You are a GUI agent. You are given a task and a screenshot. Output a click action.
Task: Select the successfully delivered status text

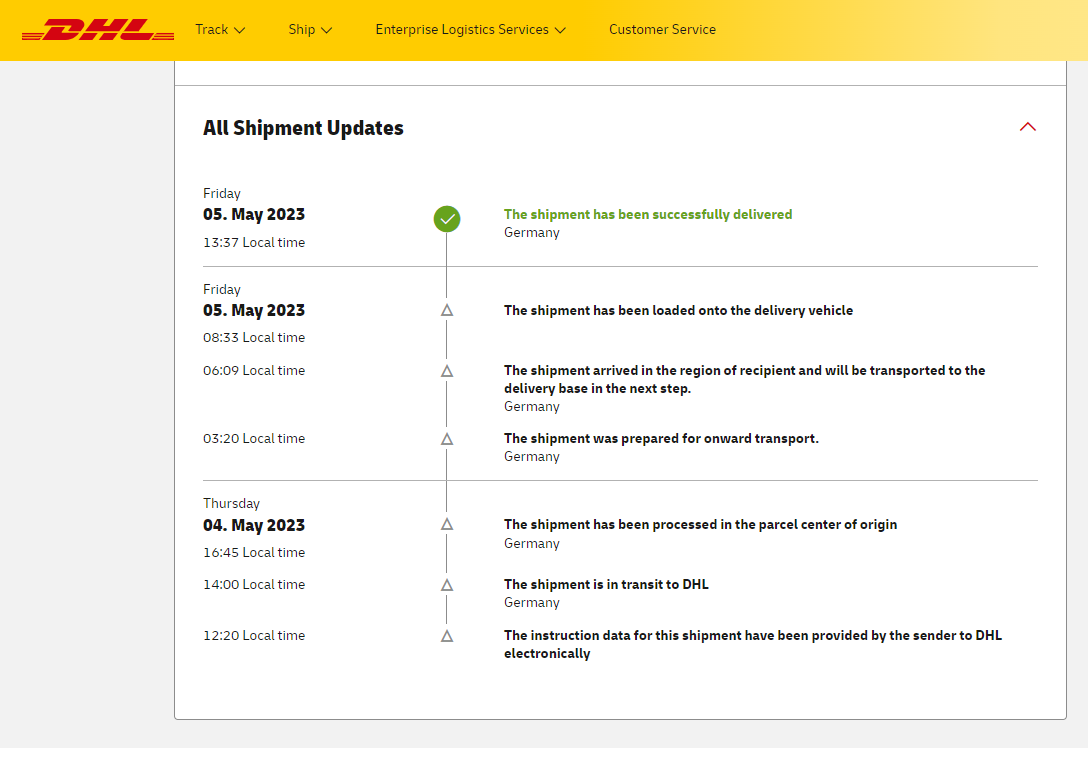(x=647, y=214)
